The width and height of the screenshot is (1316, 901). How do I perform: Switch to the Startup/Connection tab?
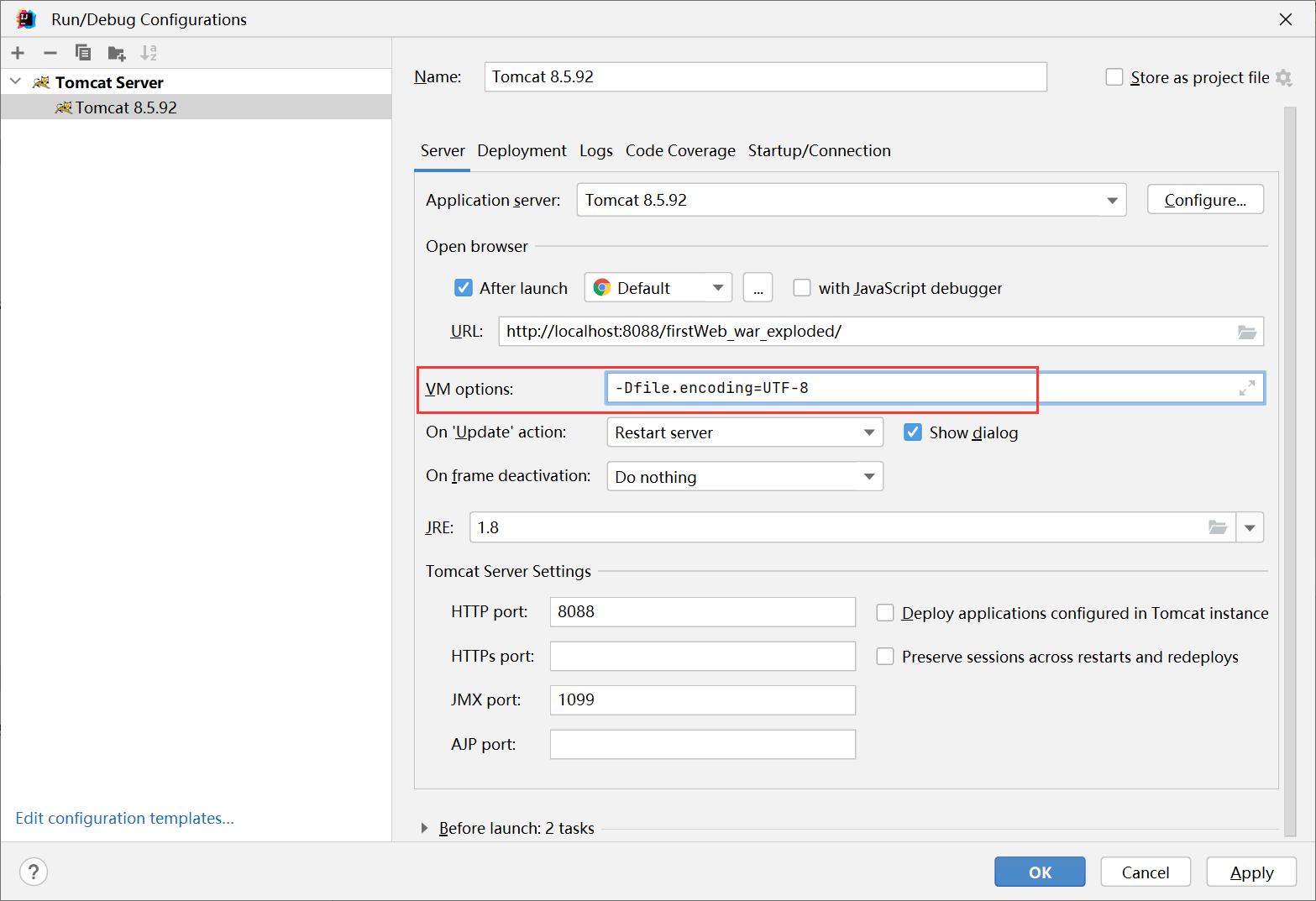(820, 151)
